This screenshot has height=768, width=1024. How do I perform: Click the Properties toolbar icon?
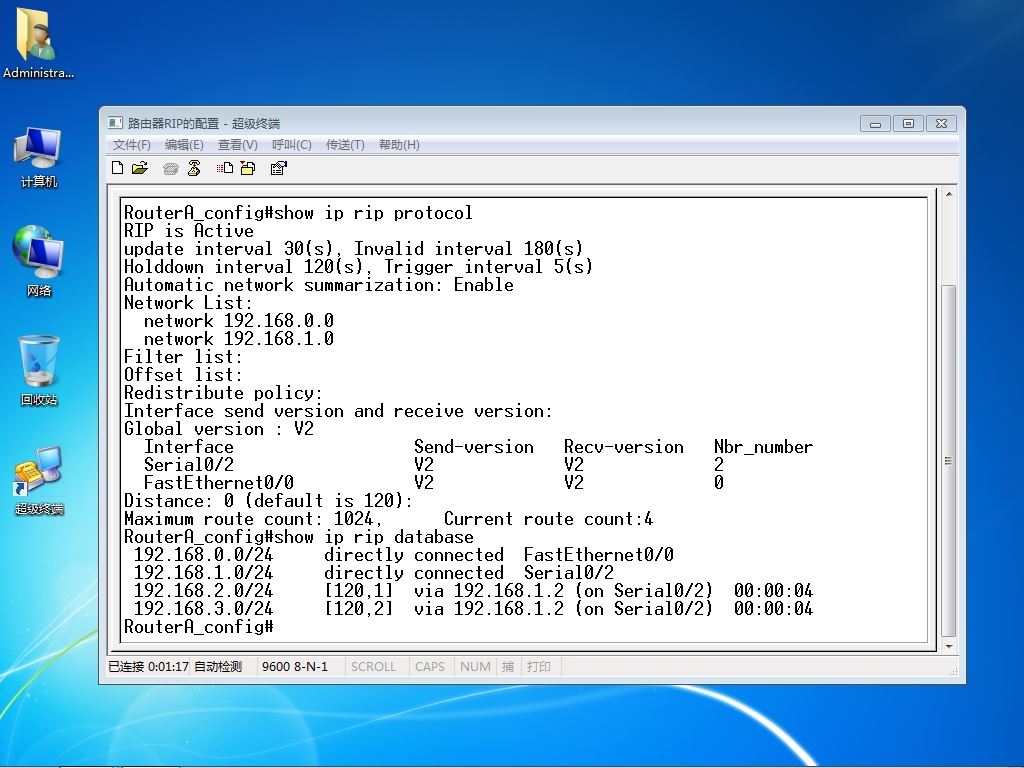[x=278, y=168]
